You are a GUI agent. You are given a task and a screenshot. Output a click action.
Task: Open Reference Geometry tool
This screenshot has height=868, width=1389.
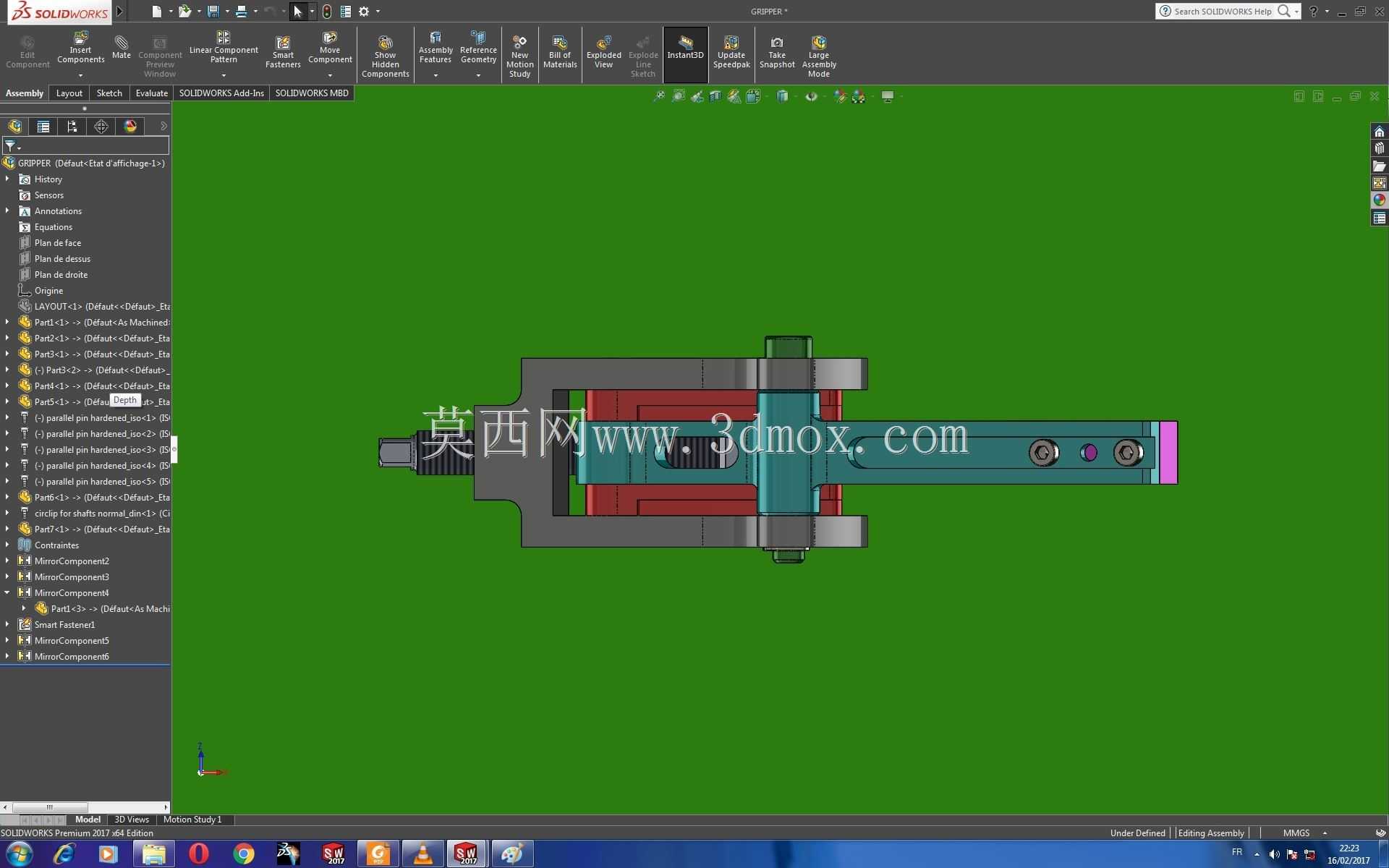pos(478,48)
